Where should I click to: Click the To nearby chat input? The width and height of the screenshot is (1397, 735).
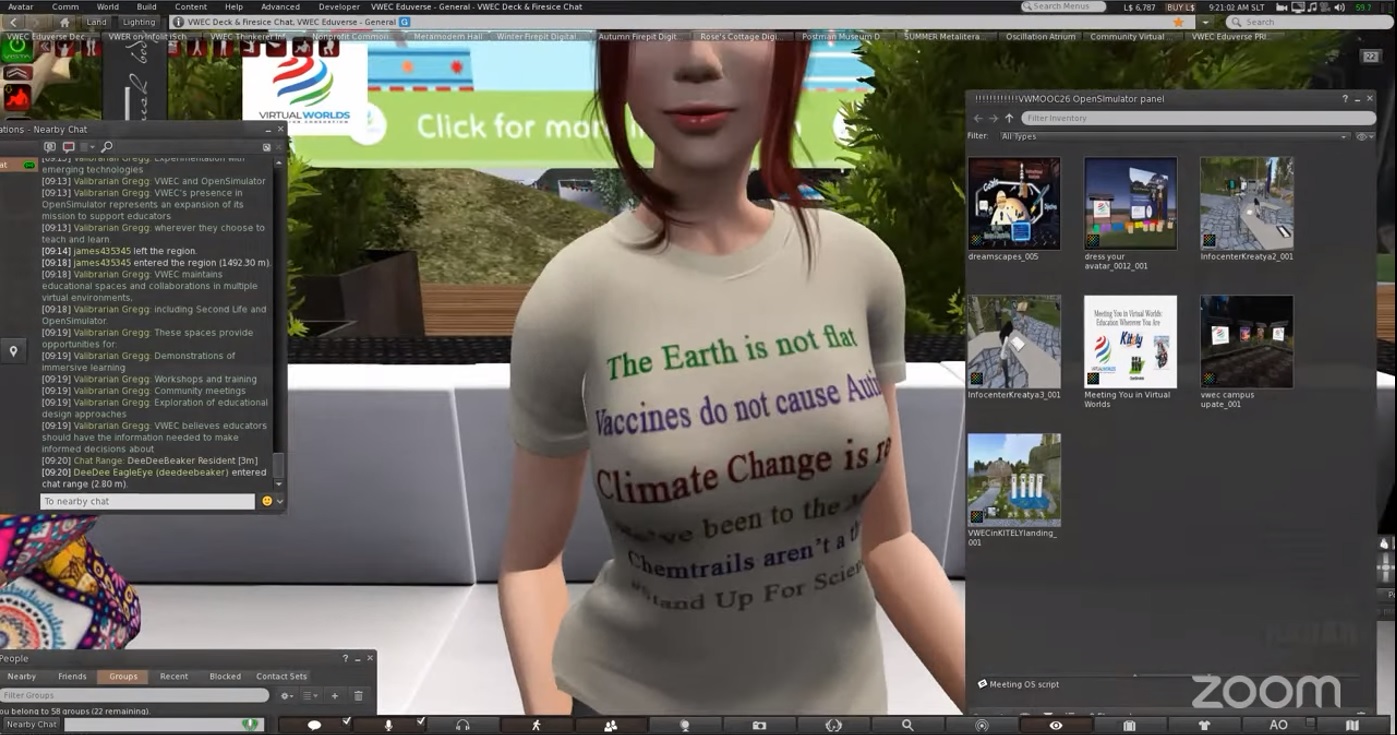click(148, 501)
